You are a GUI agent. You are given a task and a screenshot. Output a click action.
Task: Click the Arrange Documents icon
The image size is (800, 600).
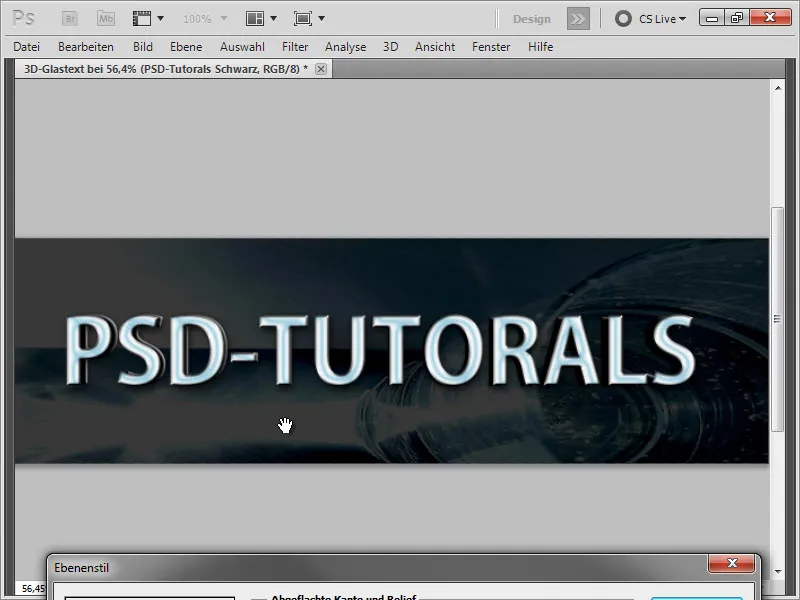tap(255, 19)
